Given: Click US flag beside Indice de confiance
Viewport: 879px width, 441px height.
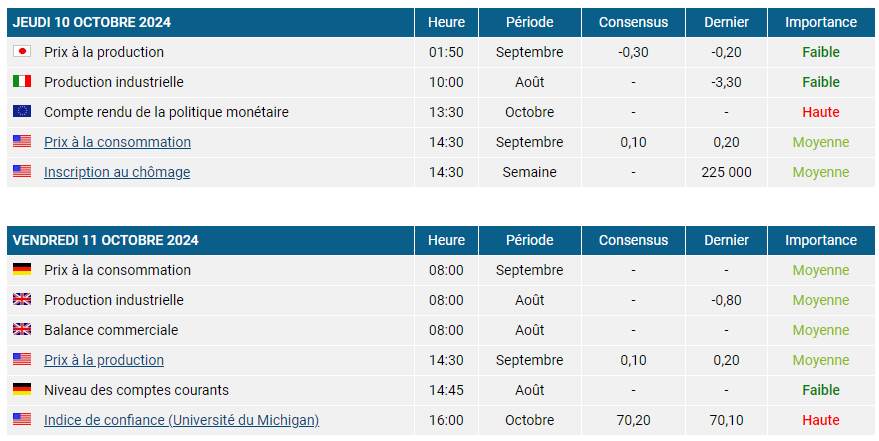Looking at the screenshot, I should tap(22, 419).
